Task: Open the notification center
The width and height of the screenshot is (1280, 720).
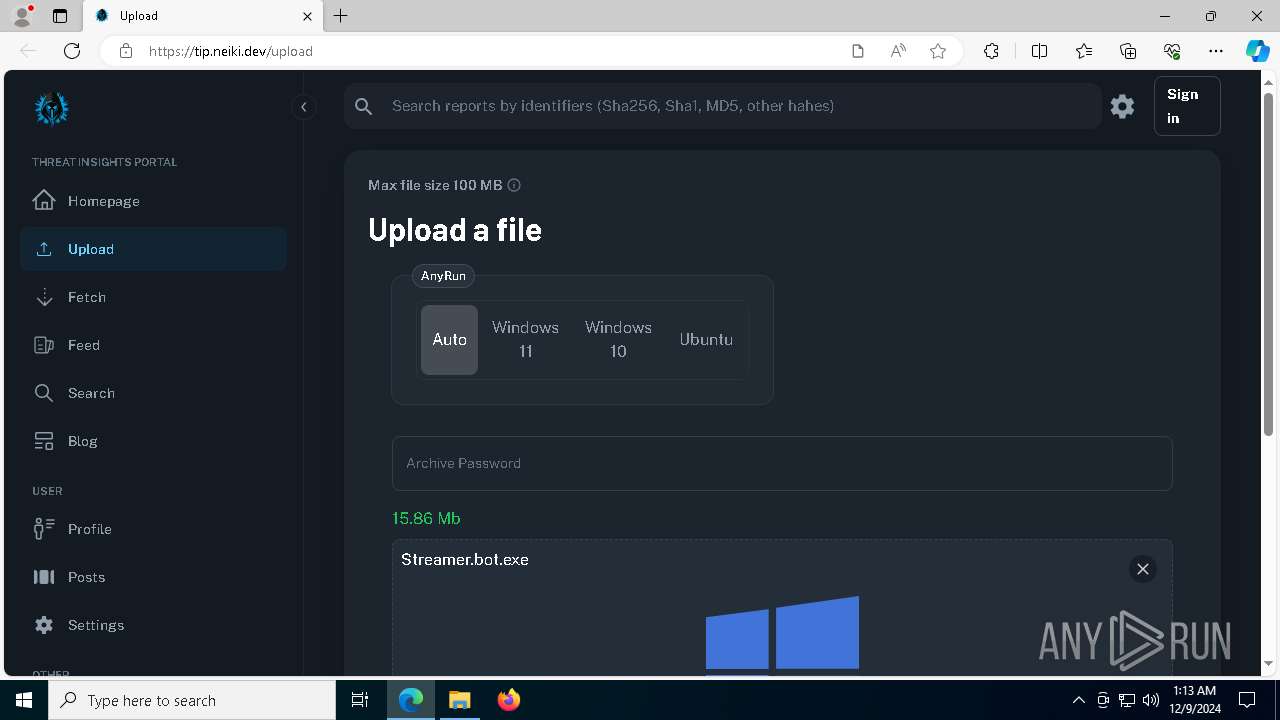Action: [1247, 700]
